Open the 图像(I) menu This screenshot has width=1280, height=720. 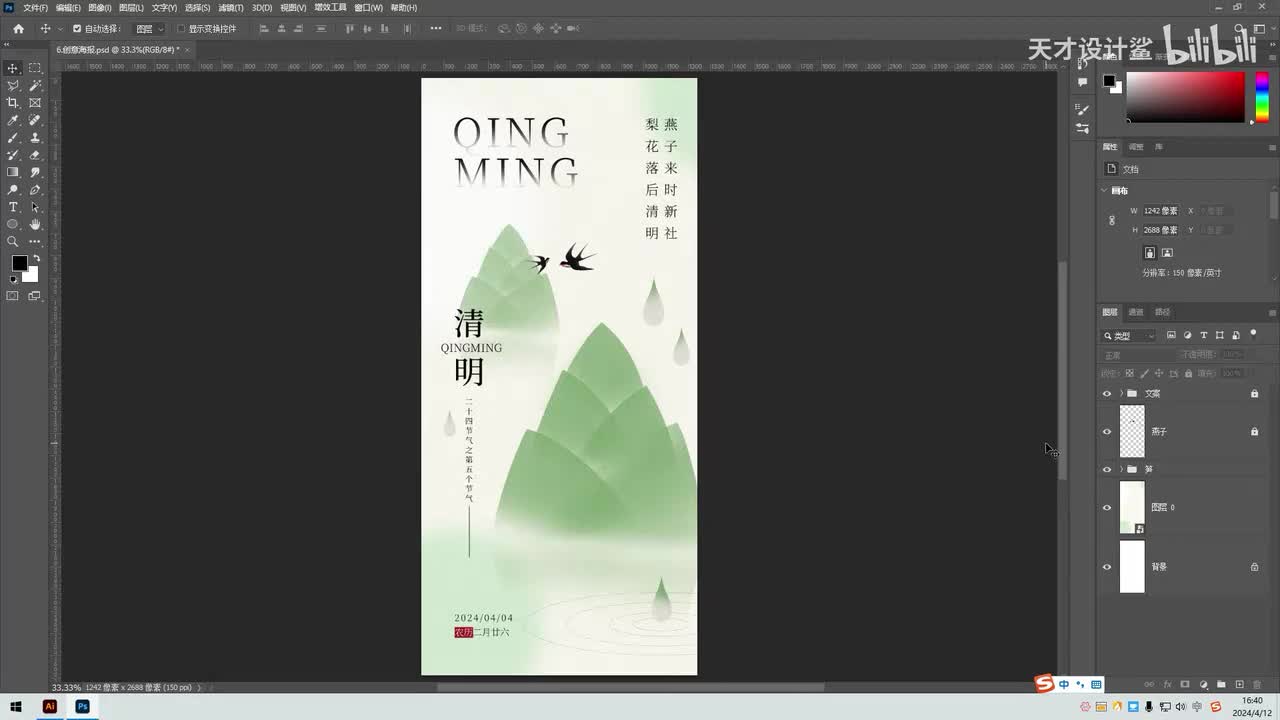99,7
